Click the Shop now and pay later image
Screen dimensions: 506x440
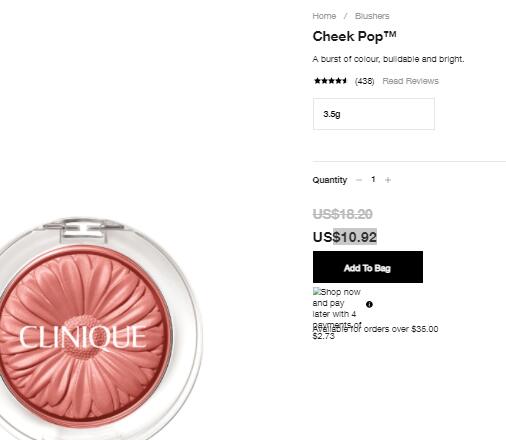pos(337,314)
